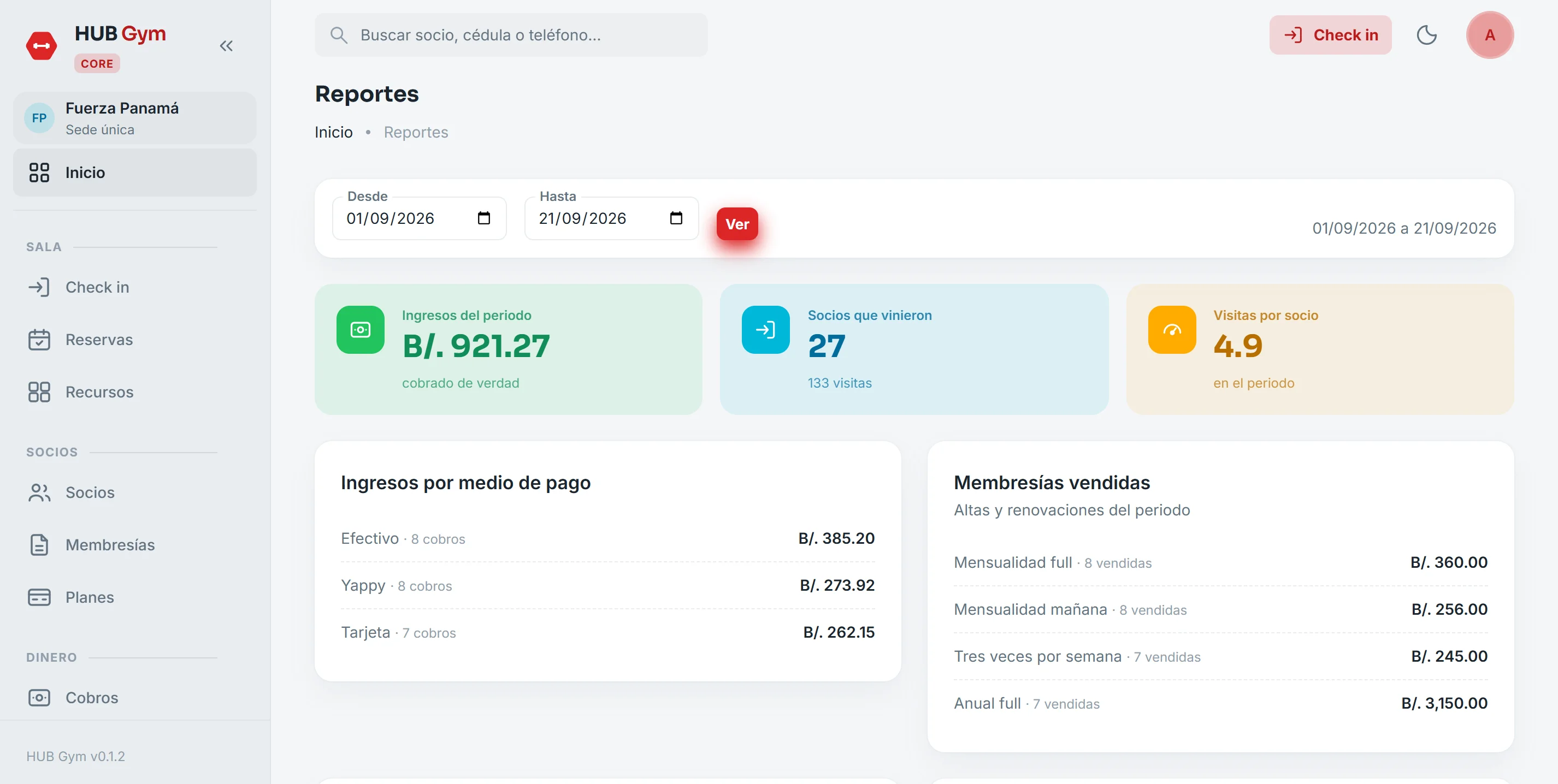The width and height of the screenshot is (1558, 784).
Task: Click the HUB Gym dumbbell logo
Action: point(41,46)
